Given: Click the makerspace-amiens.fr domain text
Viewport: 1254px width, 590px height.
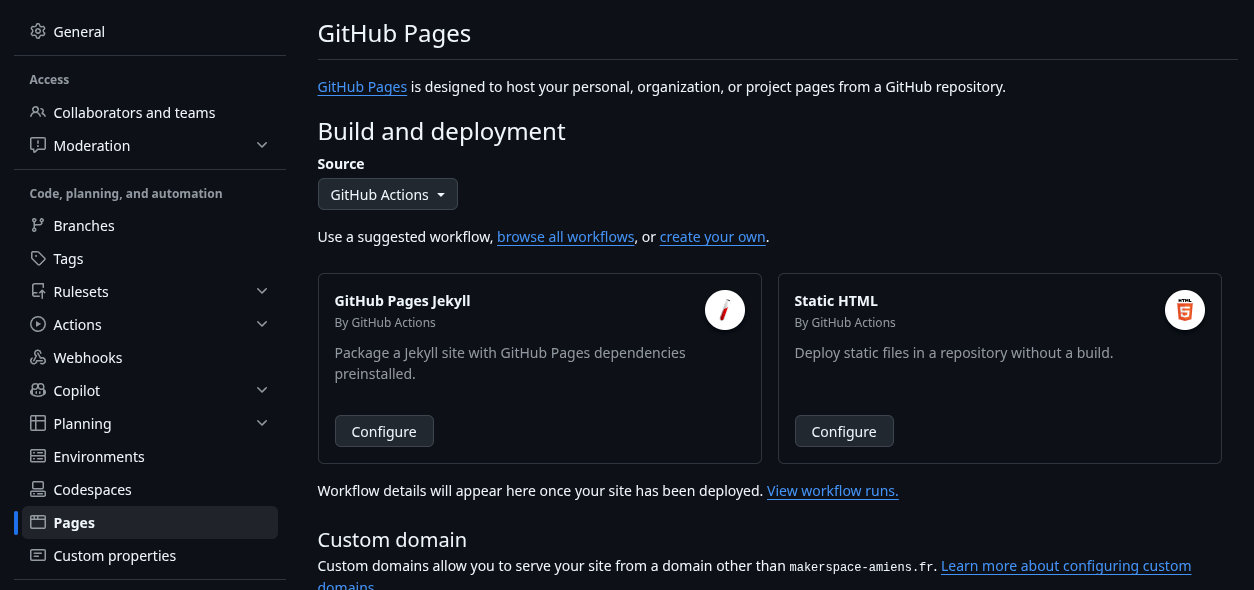Looking at the screenshot, I should [863, 567].
